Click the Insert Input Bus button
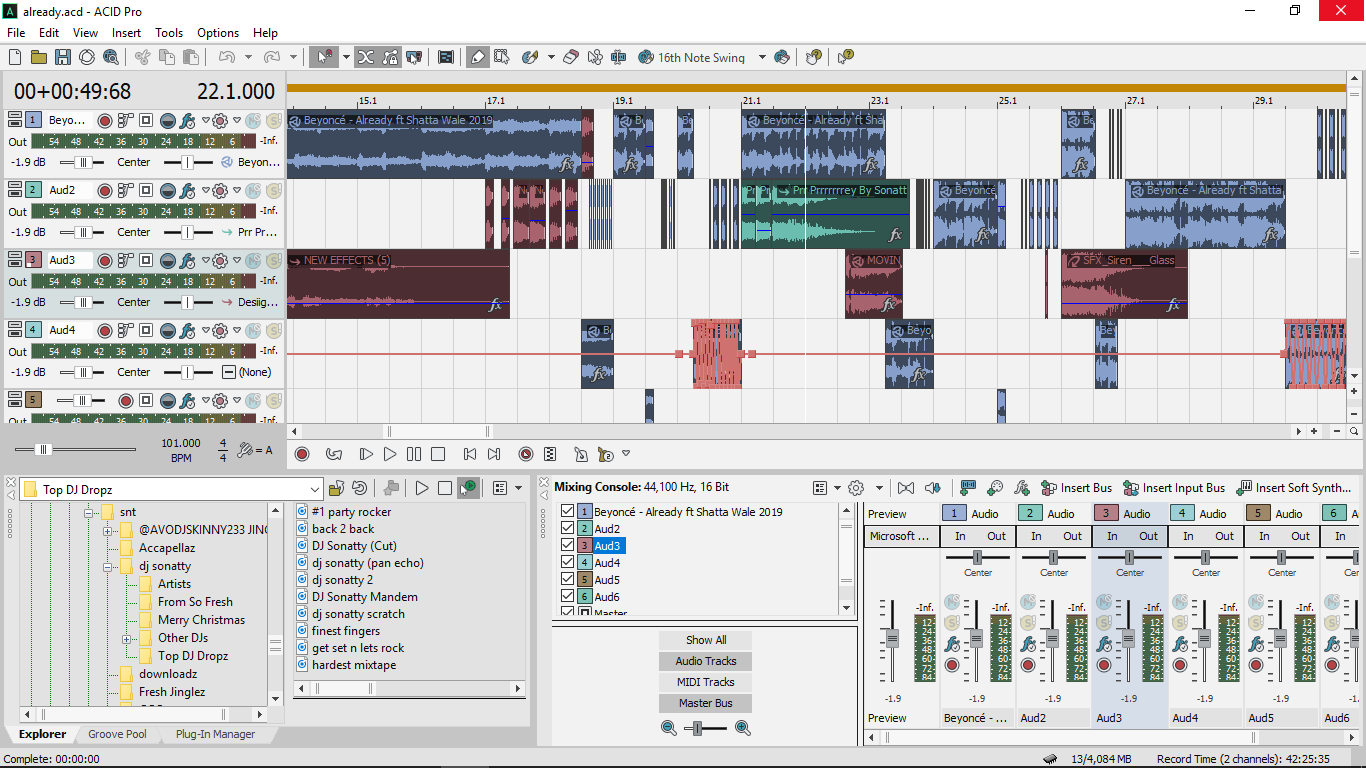 point(1174,488)
